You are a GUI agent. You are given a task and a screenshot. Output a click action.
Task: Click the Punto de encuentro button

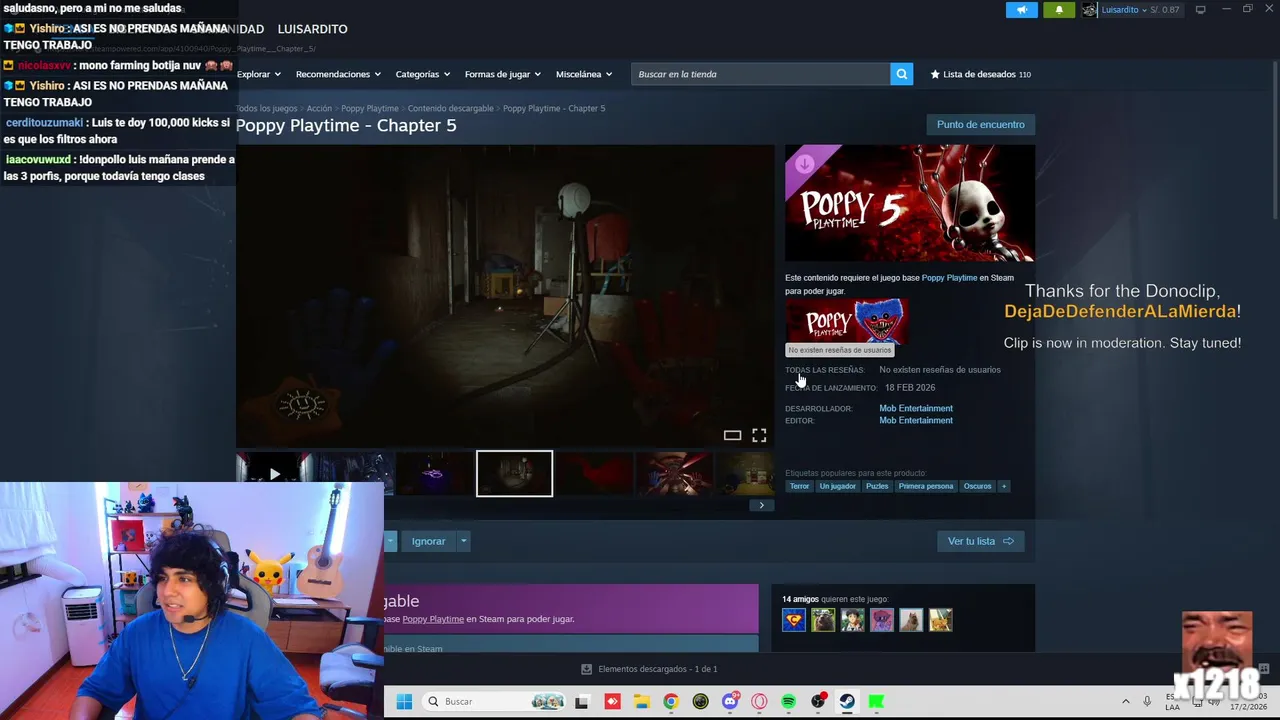[980, 125]
